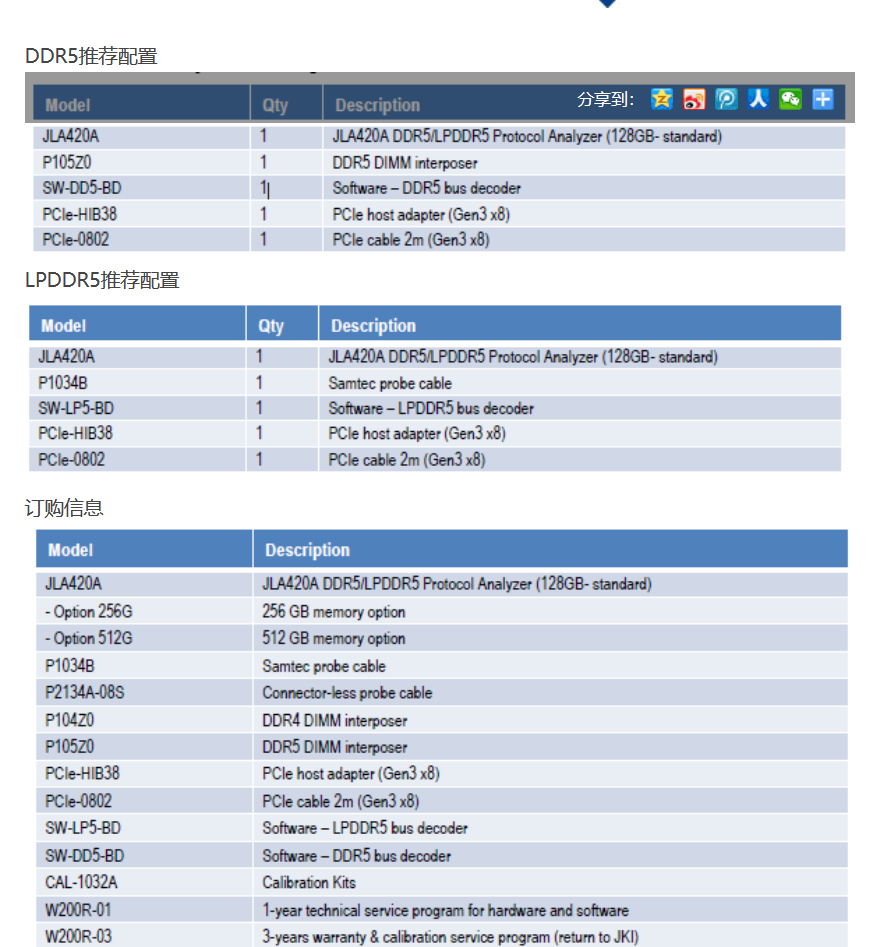Click the quantity for SW-DD5-BD in DDR5 table
This screenshot has height=947, width=881.
(263, 188)
